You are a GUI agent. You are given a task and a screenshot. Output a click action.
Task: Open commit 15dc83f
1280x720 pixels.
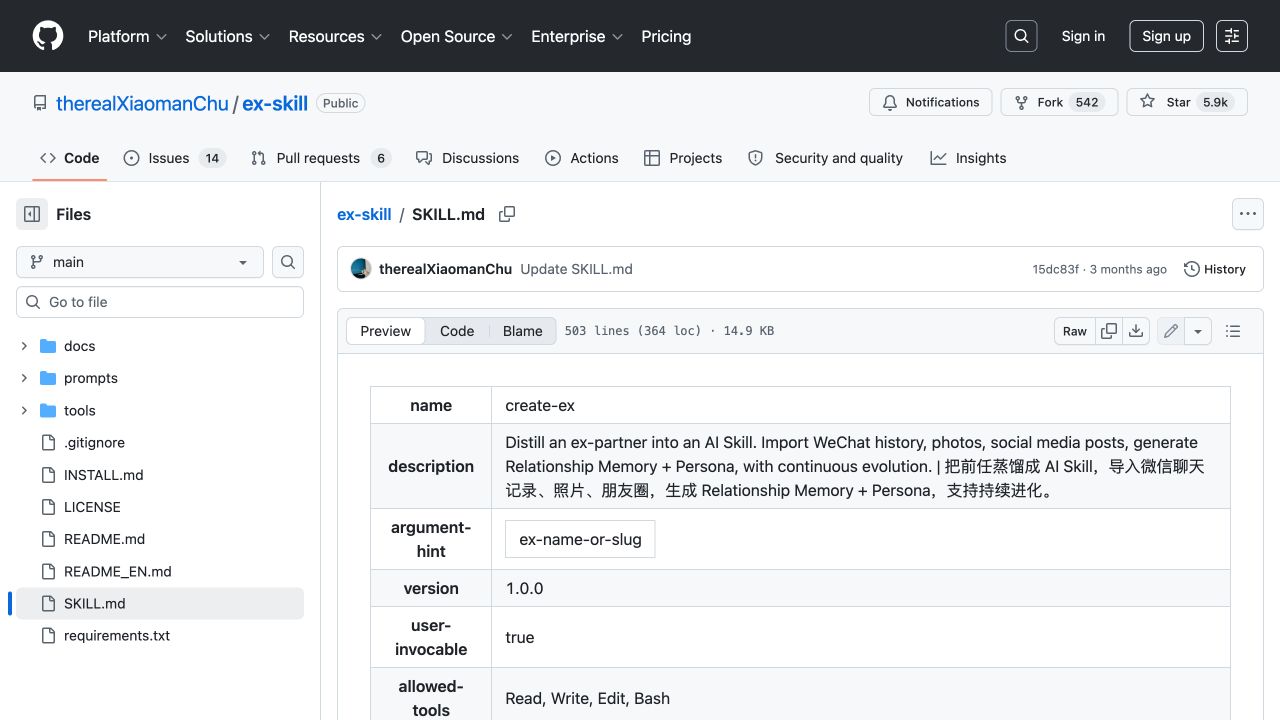click(x=1055, y=269)
